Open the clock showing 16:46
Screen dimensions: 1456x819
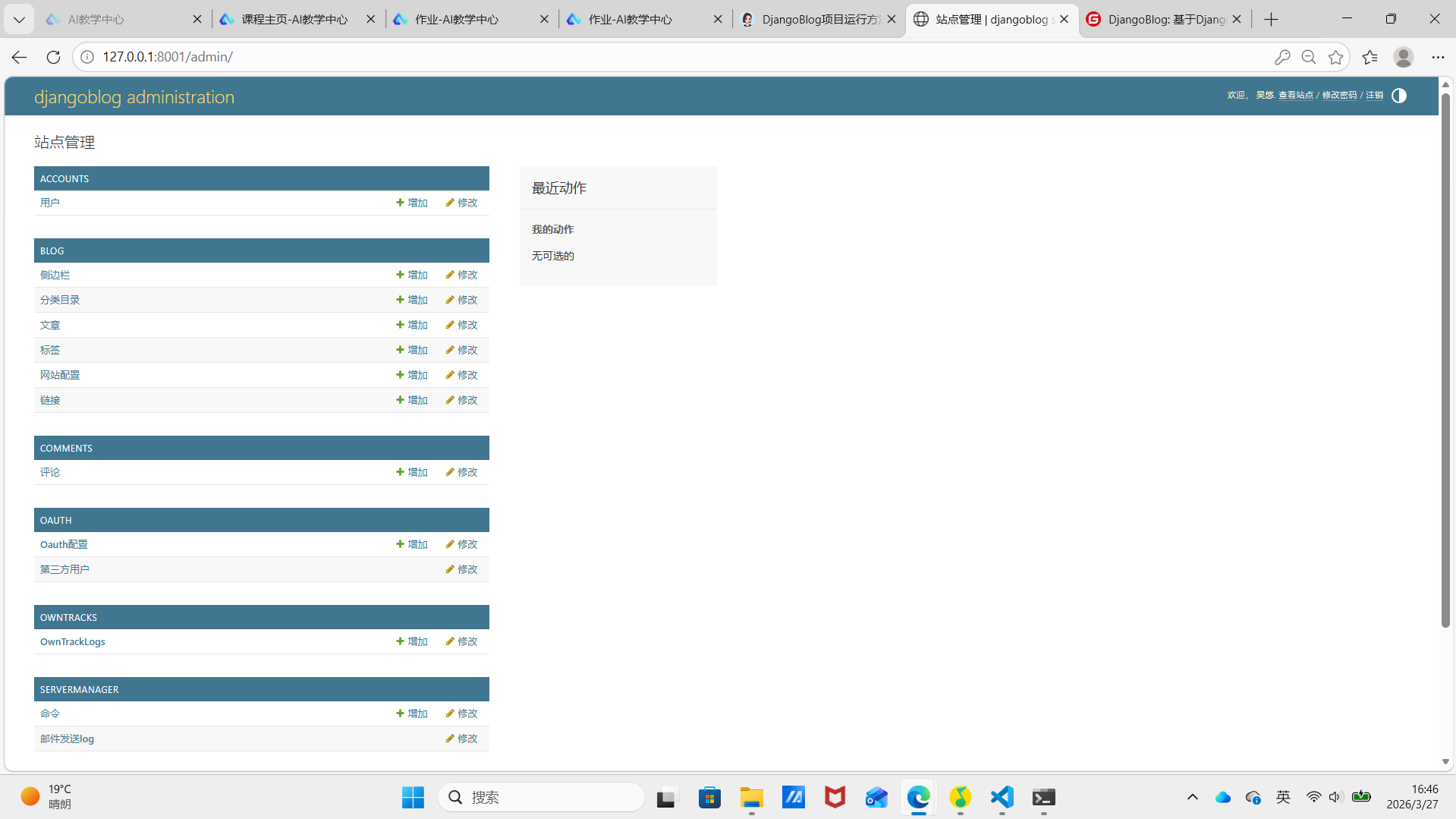(x=1413, y=797)
